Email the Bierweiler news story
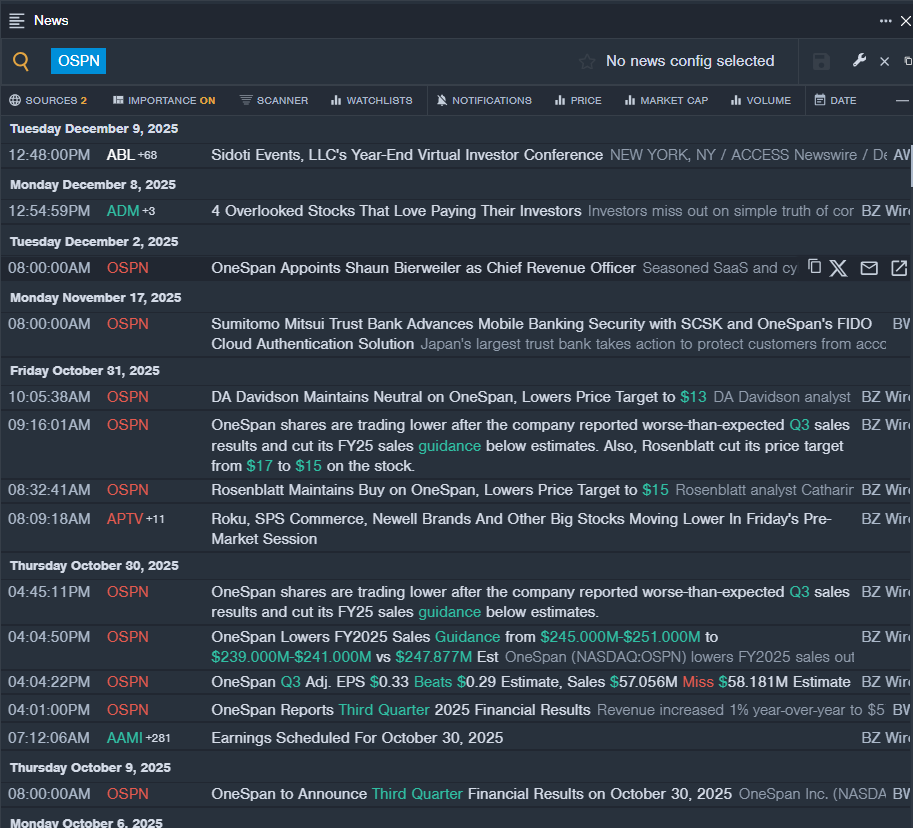 (x=869, y=268)
